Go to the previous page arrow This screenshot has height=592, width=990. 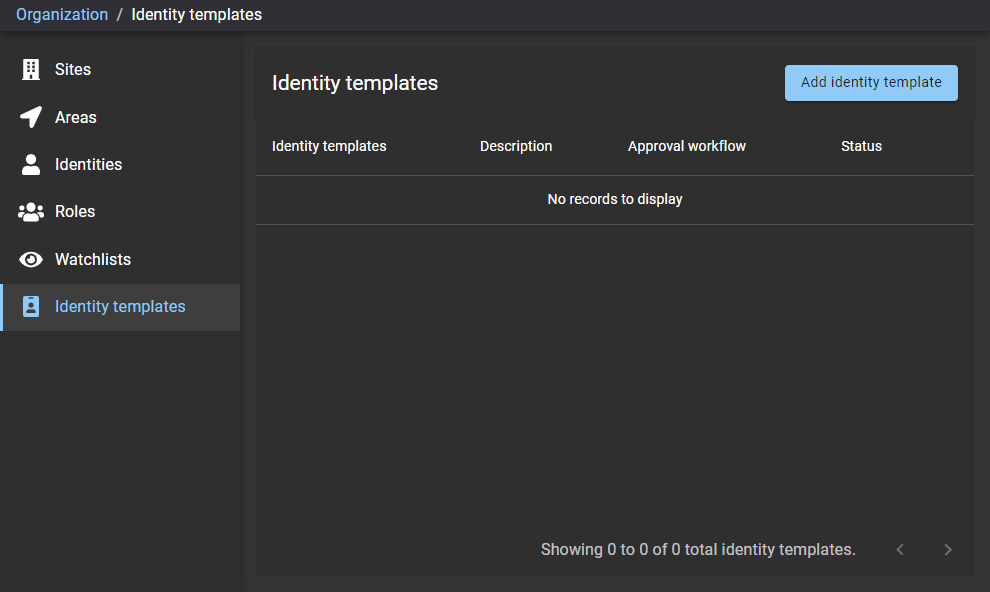pyautogui.click(x=900, y=550)
